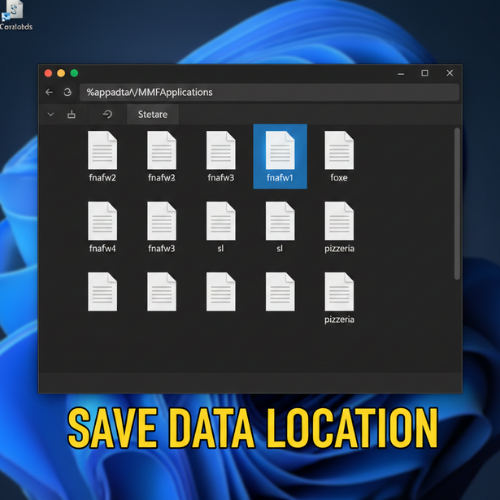This screenshot has height=500, width=500.
Task: Open the Corzlotds desktop shortcut icon
Action: point(13,15)
